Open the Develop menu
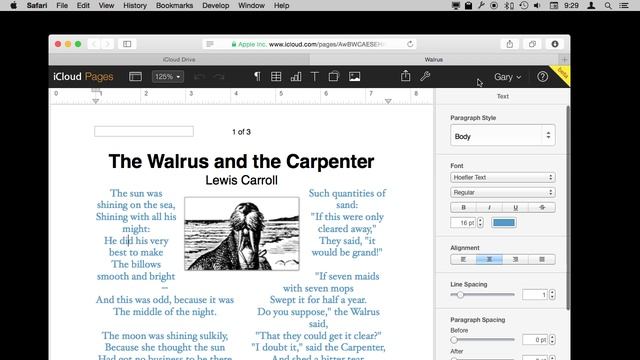The height and width of the screenshot is (360, 640). (x=216, y=6)
